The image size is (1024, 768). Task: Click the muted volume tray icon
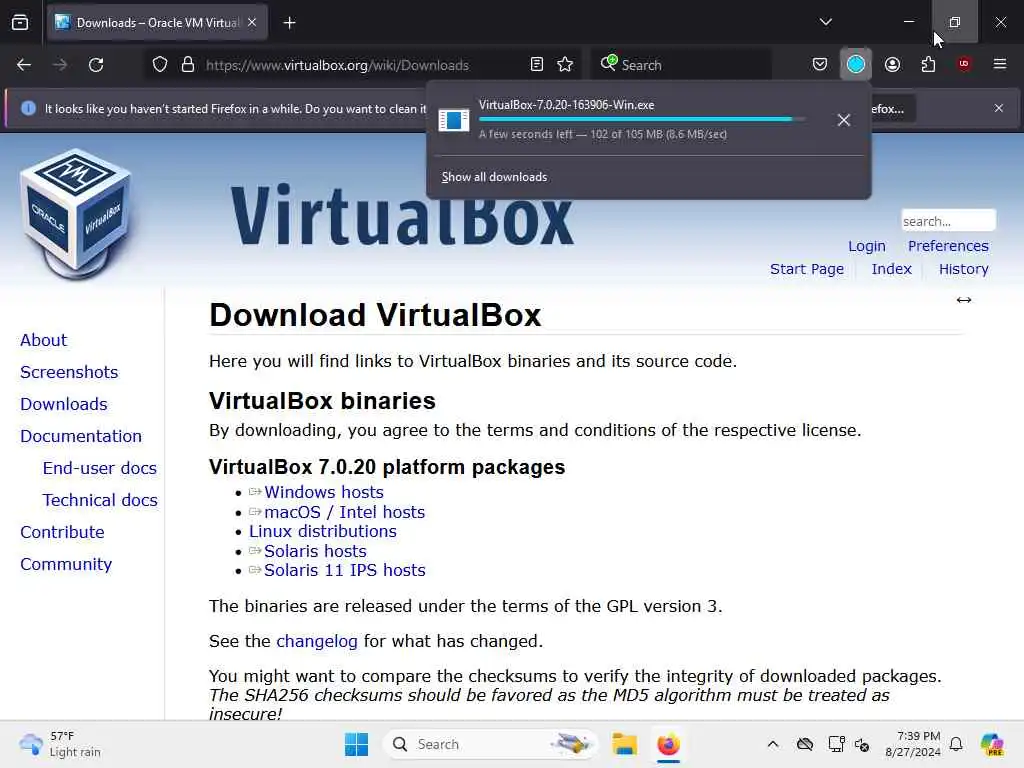click(x=862, y=744)
